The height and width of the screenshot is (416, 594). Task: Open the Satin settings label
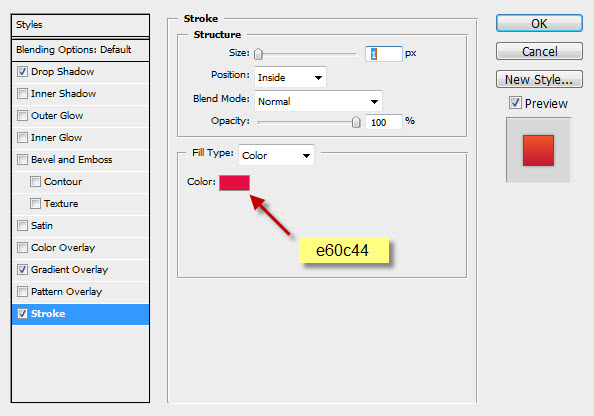click(42, 225)
